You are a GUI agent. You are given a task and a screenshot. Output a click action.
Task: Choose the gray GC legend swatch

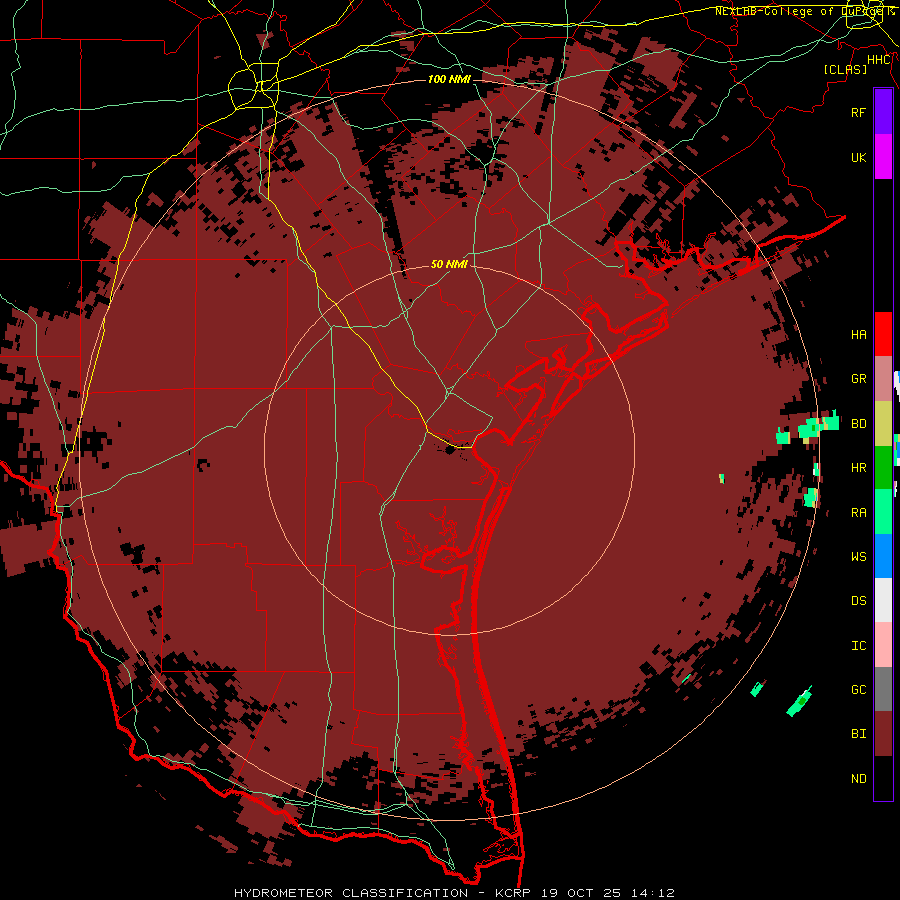click(883, 689)
